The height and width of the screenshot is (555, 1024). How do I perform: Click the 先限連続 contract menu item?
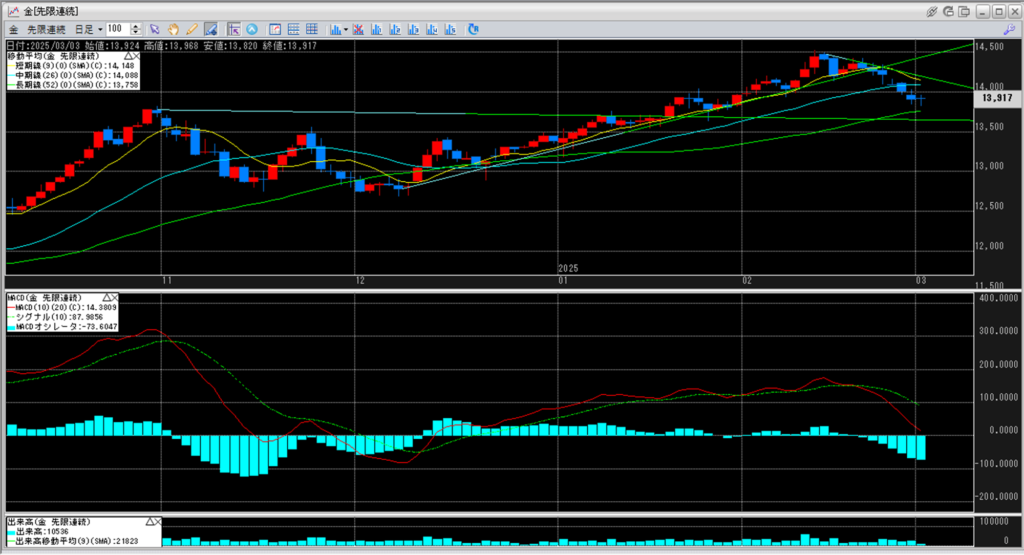tap(45, 29)
